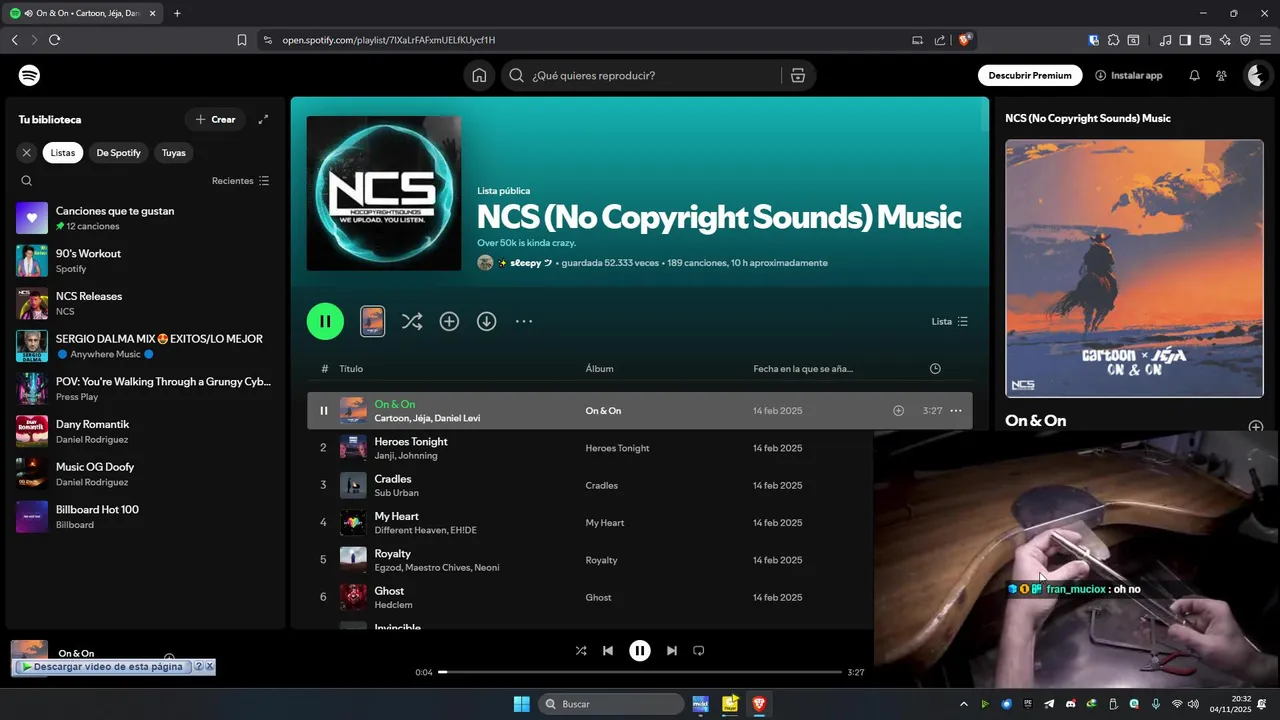Open the user profile avatar menu
The width and height of the screenshot is (1280, 720).
[1257, 75]
